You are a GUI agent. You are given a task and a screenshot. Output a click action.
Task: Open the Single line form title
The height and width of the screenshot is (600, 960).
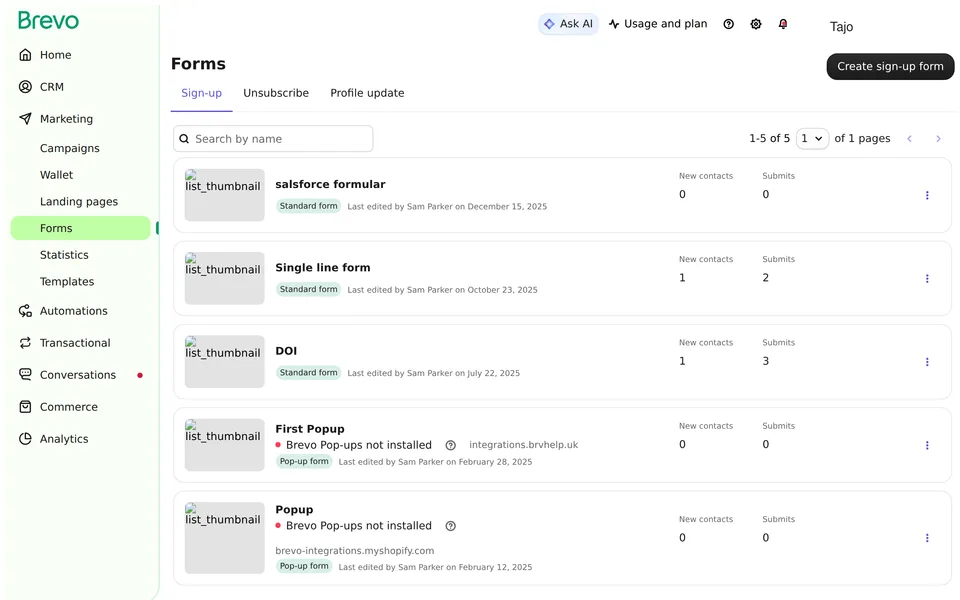click(x=323, y=268)
